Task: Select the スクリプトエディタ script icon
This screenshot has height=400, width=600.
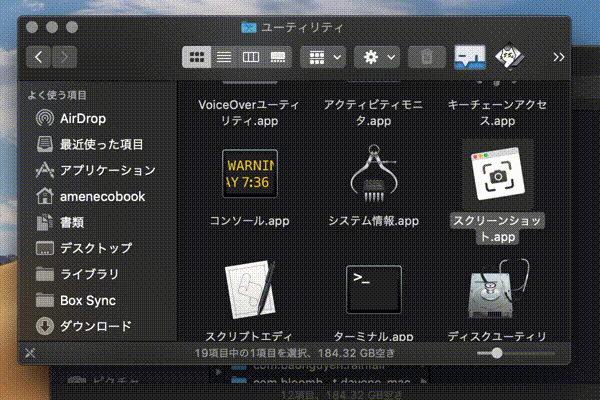Action: tap(249, 291)
